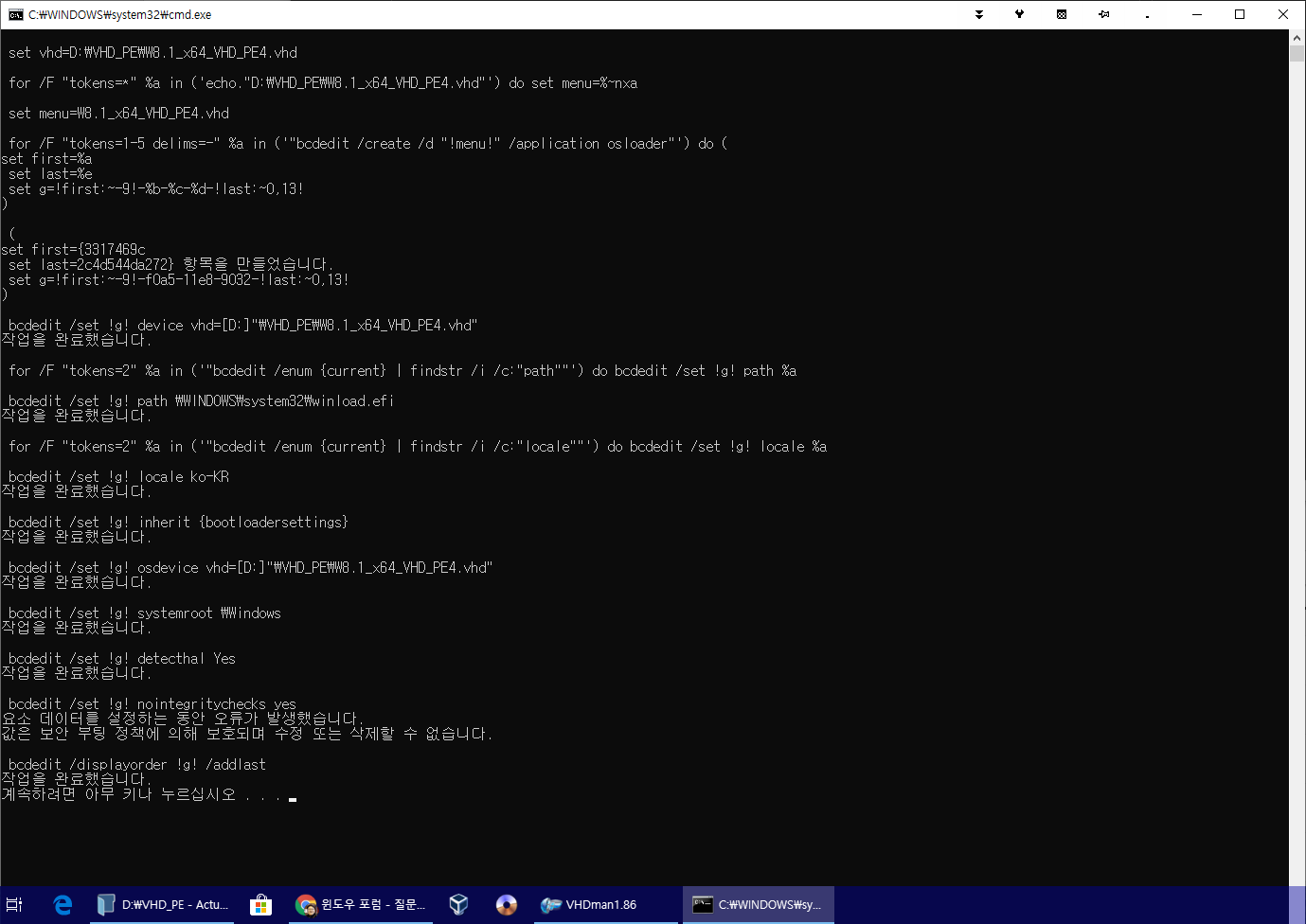This screenshot has height=924, width=1306.
Task: Maximize the cmd.exe window
Action: 1240,14
